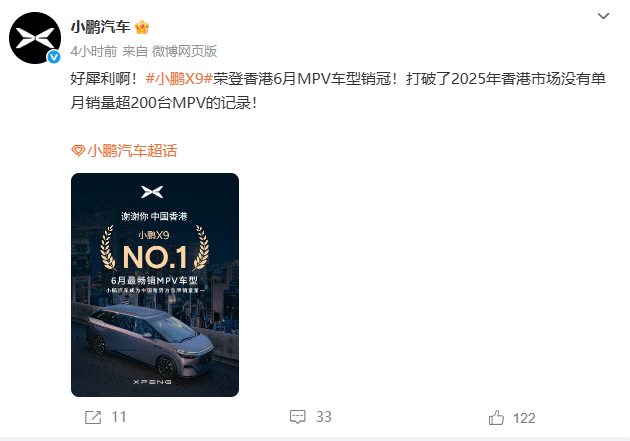
Task: Click the 4小时前 timestamp
Action: (x=94, y=51)
